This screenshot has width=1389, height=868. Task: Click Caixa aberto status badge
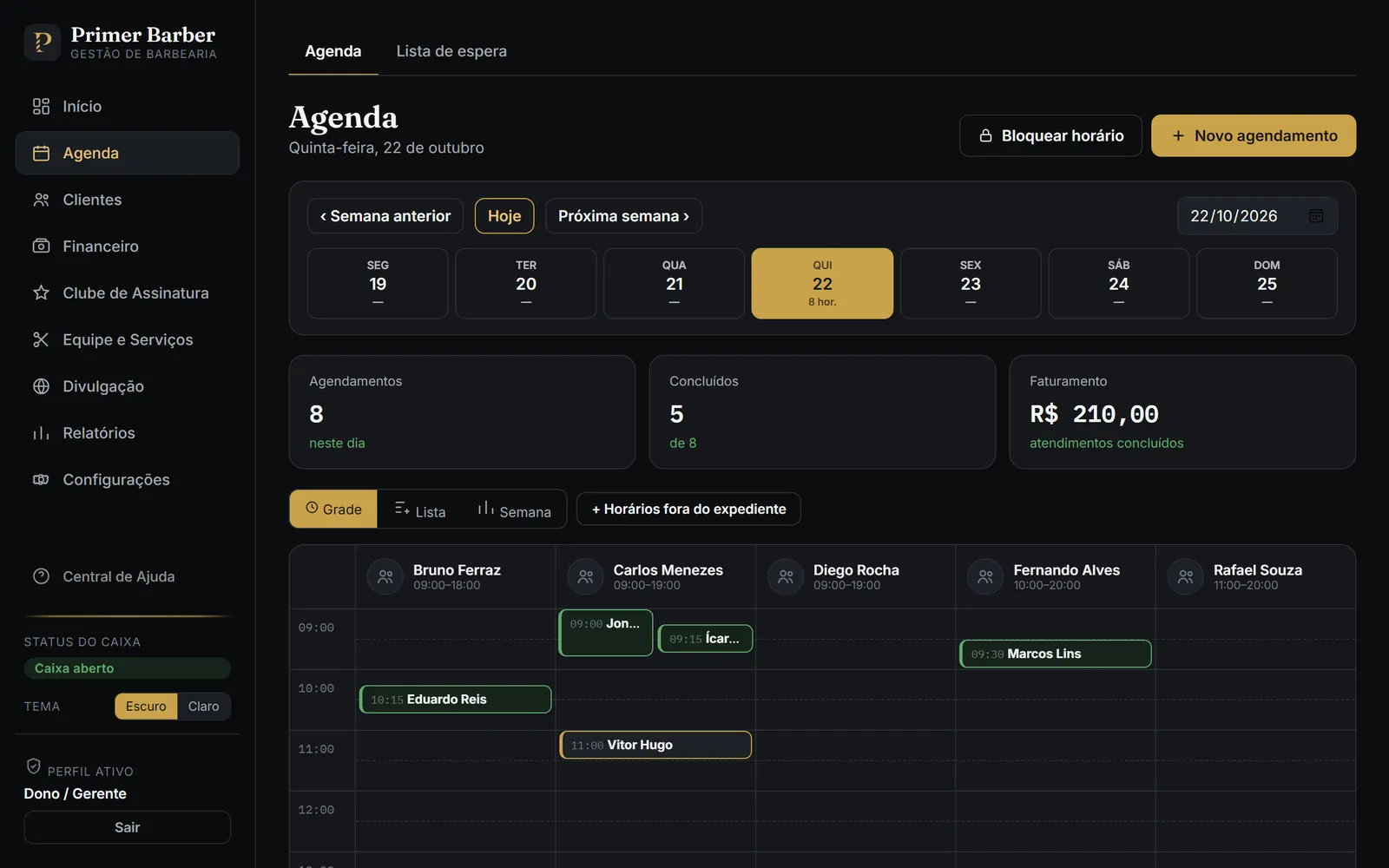click(127, 668)
